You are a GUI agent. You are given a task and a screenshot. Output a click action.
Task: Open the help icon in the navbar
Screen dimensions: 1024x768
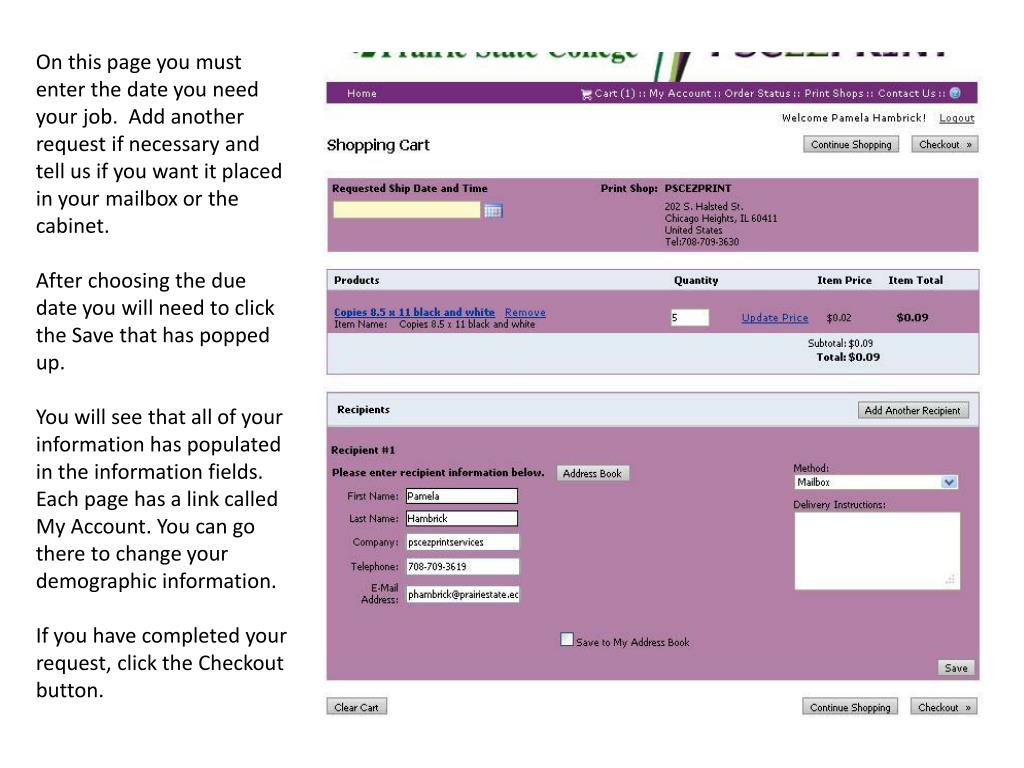tap(955, 93)
